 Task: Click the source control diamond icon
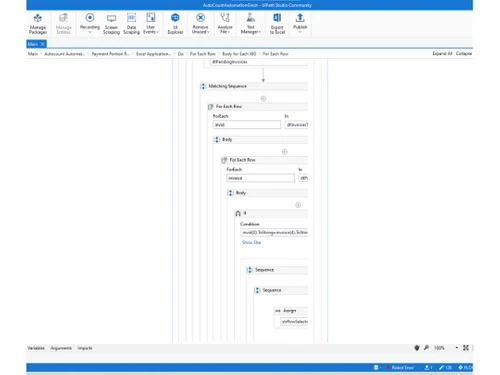pyautogui.click(x=461, y=367)
